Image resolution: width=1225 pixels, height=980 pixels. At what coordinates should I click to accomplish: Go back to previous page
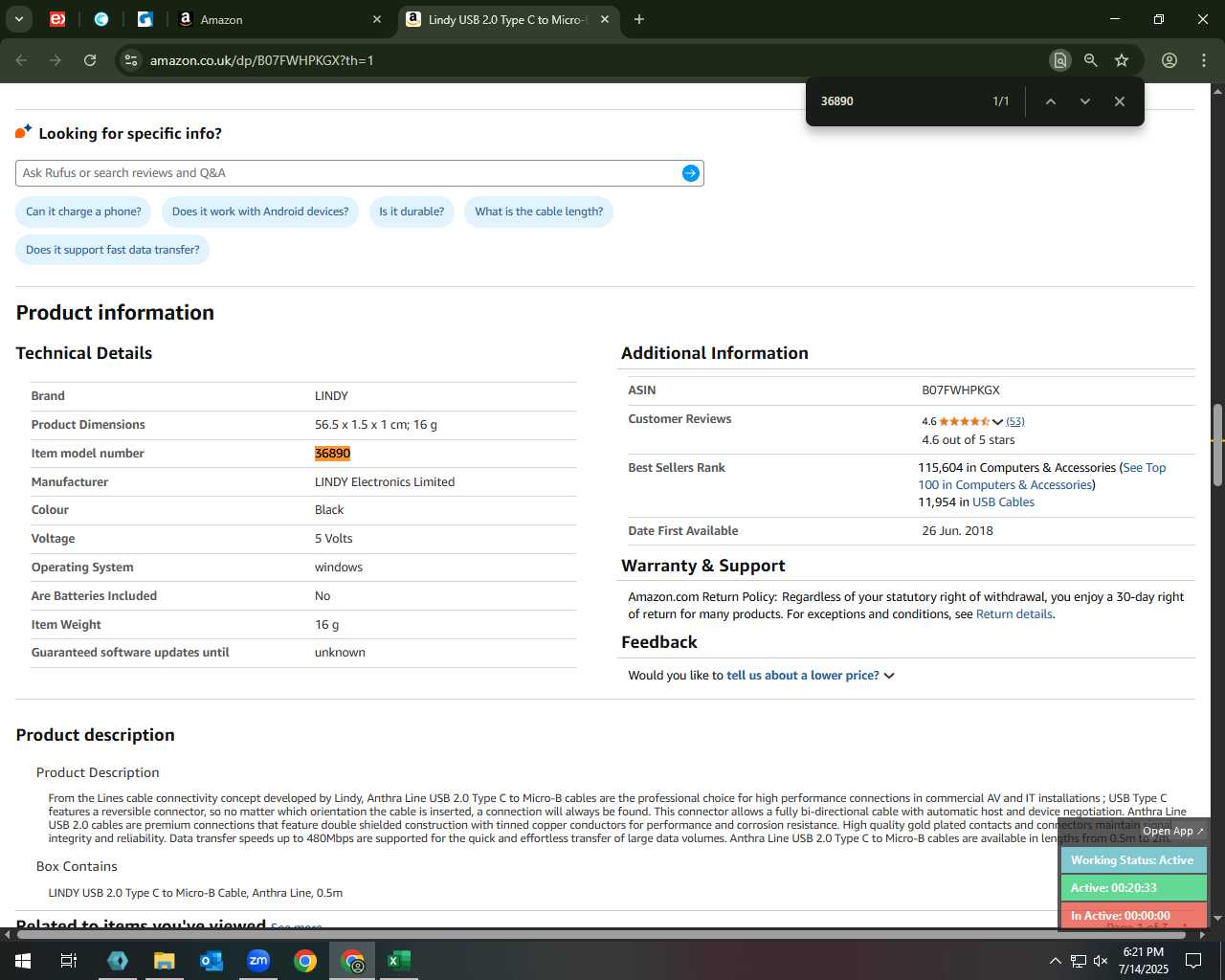coord(21,60)
